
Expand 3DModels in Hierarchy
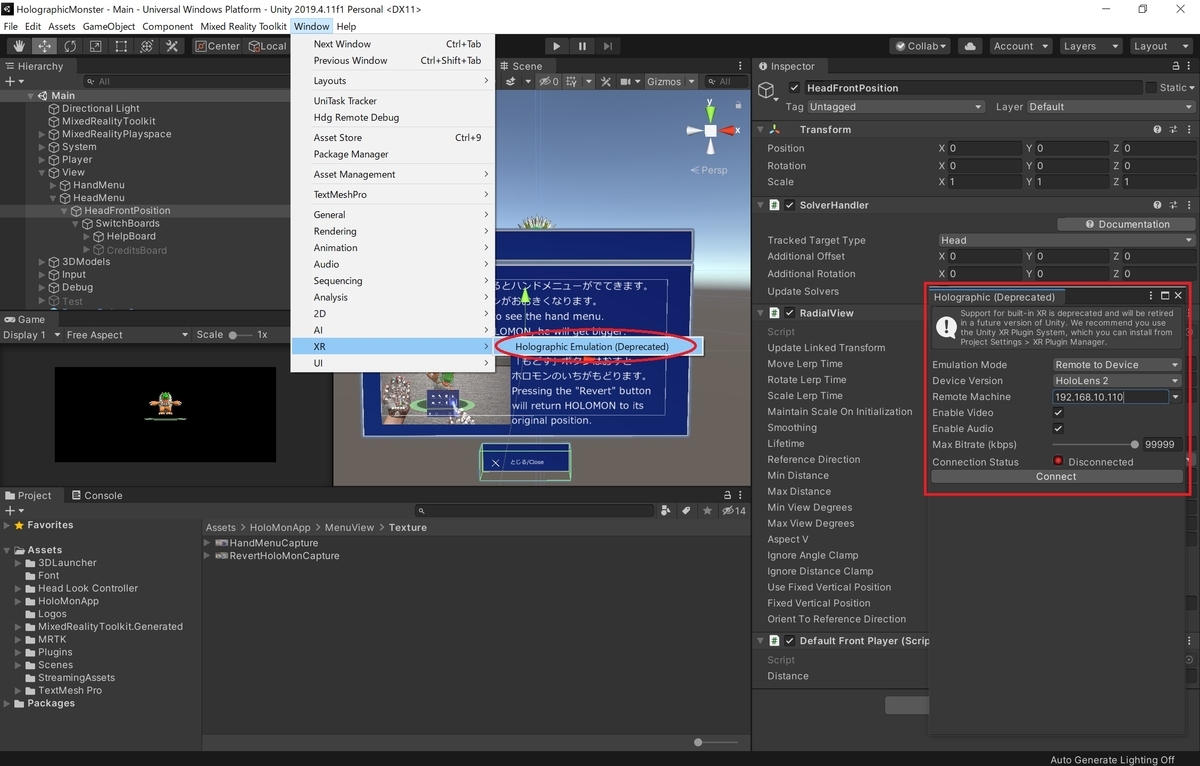[42, 262]
